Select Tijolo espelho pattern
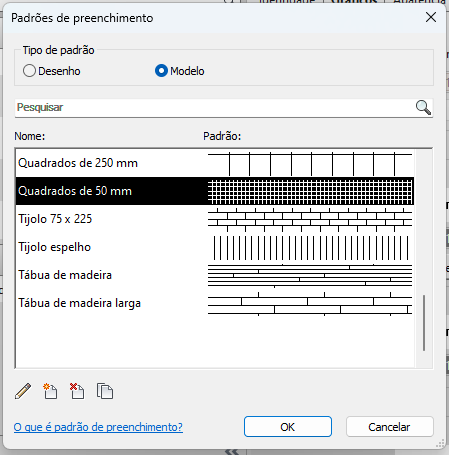This screenshot has width=449, height=455. (x=215, y=247)
